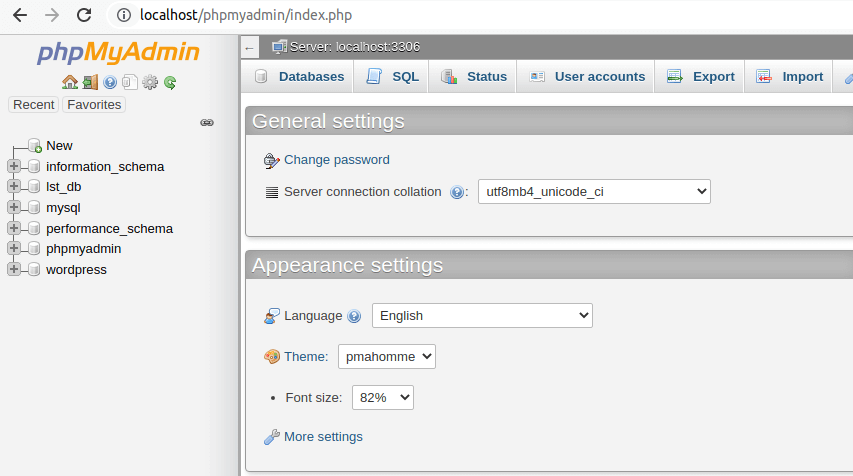Select phpmyadmin database name

point(84,249)
